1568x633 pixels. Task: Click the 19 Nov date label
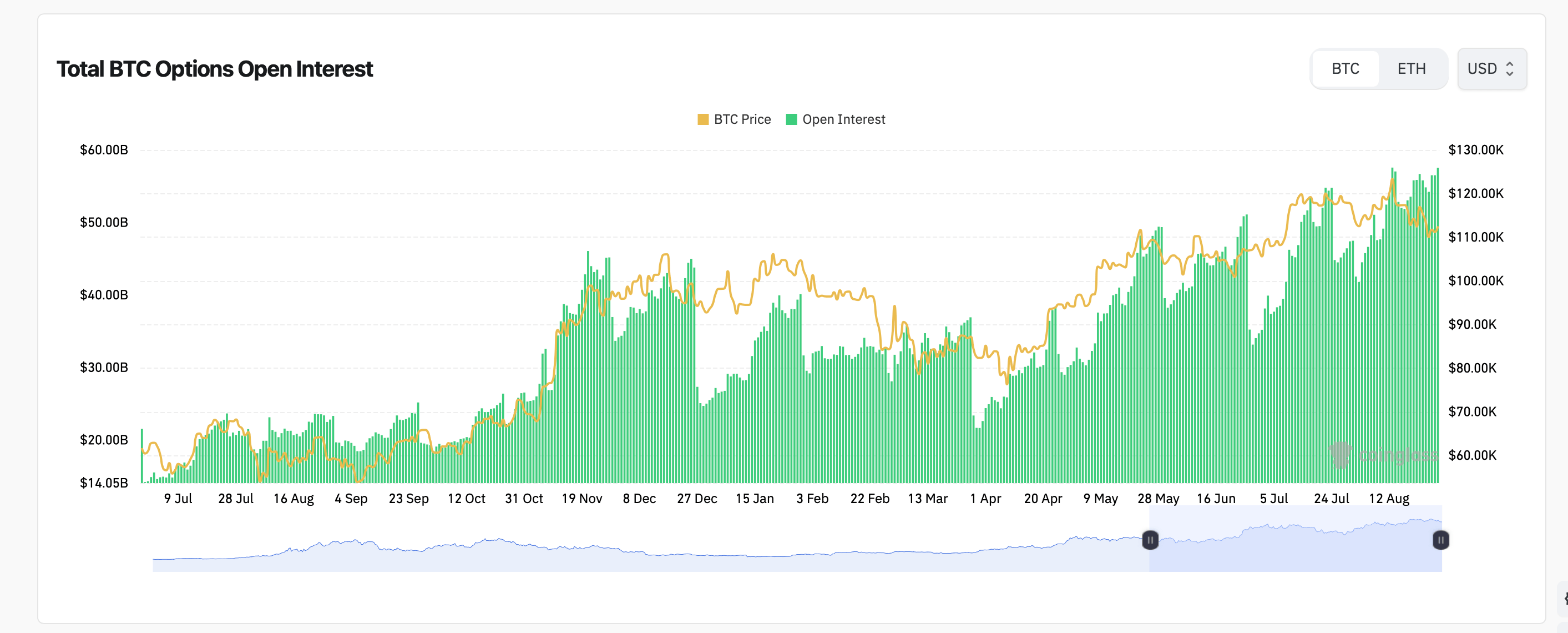(581, 499)
